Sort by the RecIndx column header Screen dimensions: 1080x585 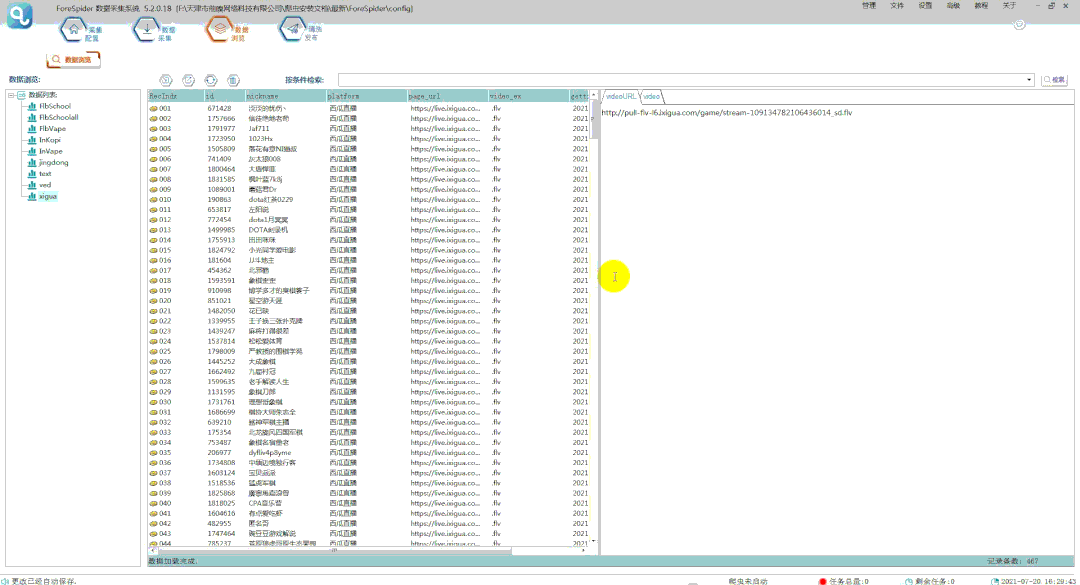[176, 96]
